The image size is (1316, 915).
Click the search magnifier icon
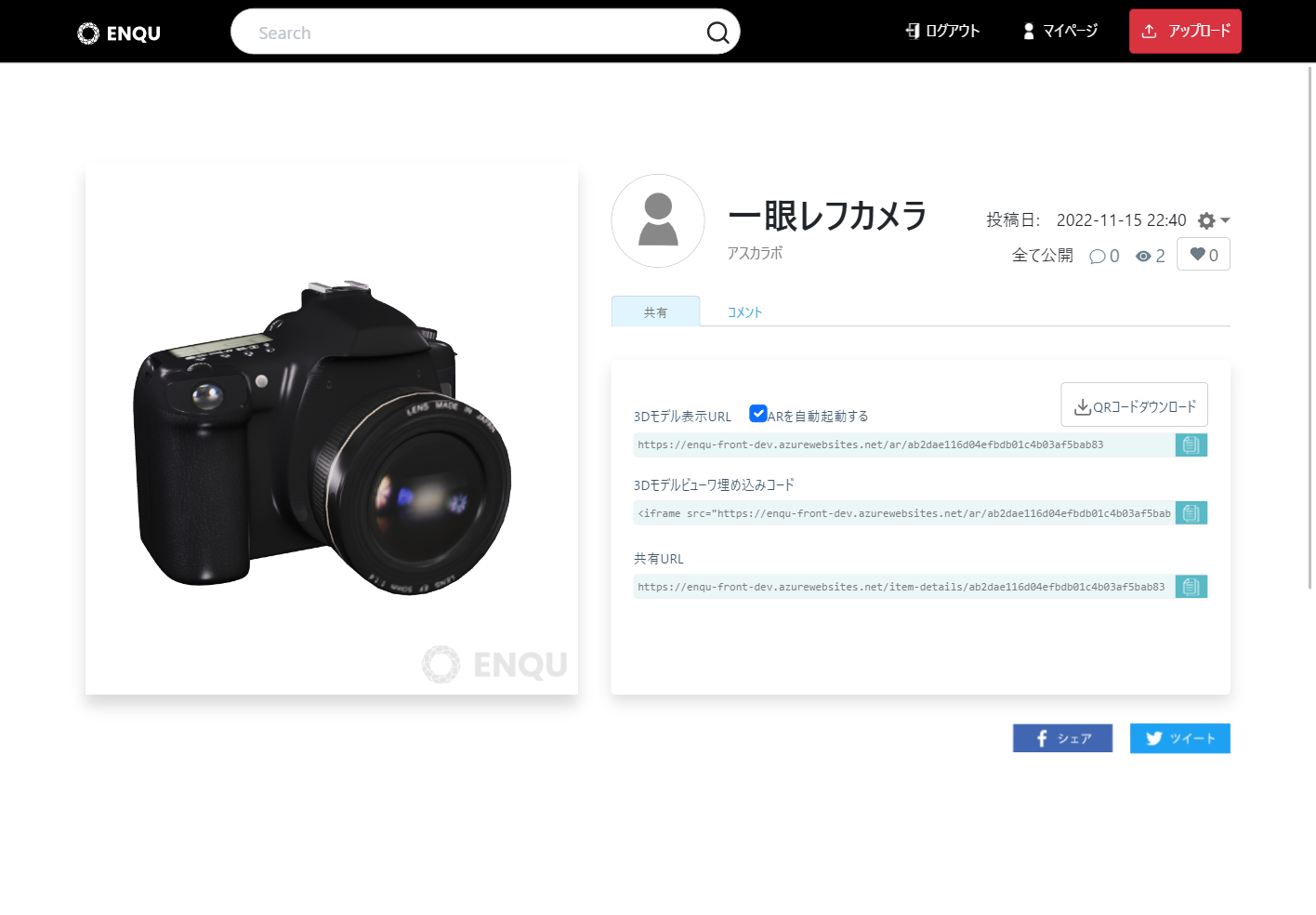coord(717,32)
